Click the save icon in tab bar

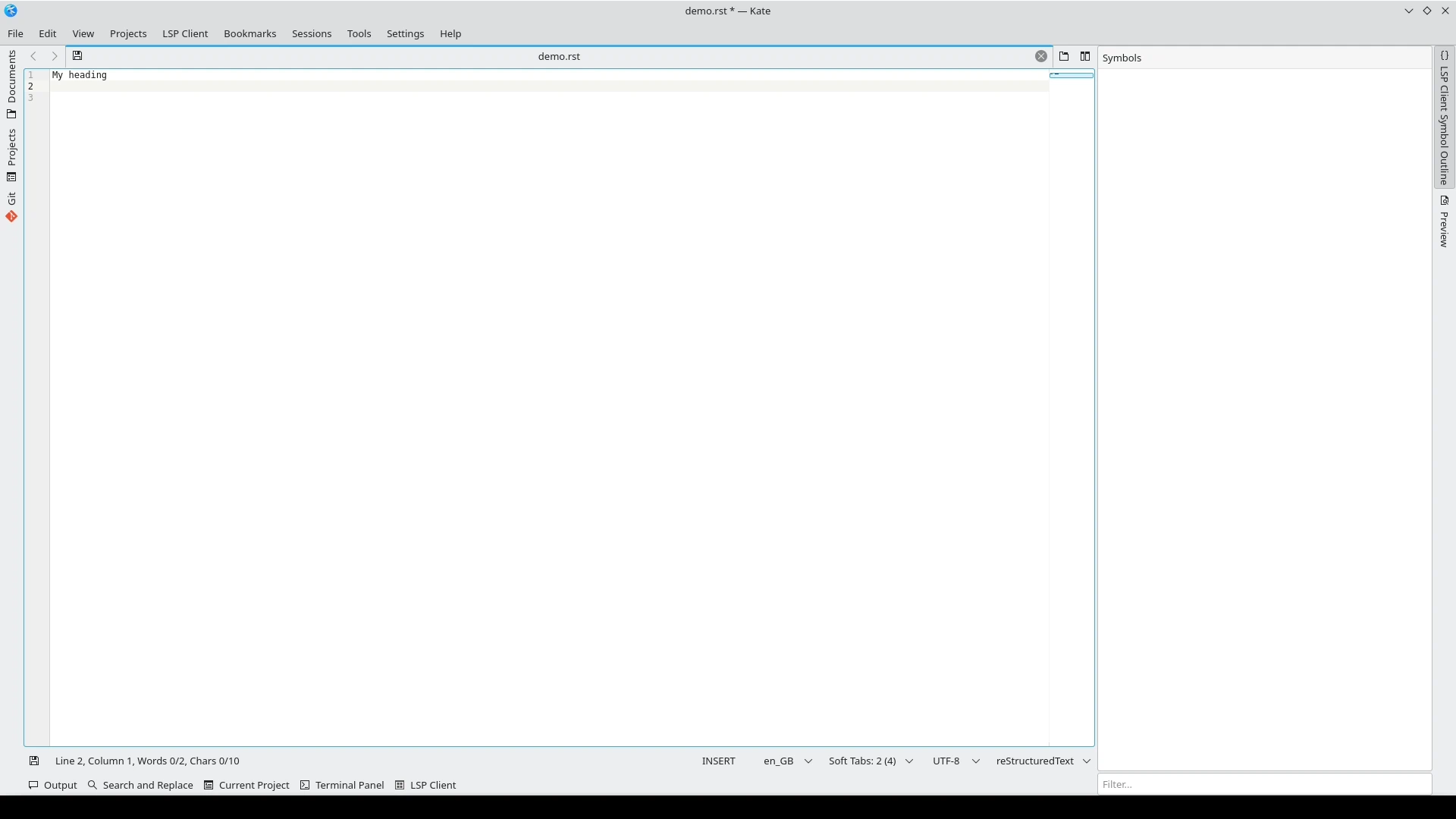77,56
